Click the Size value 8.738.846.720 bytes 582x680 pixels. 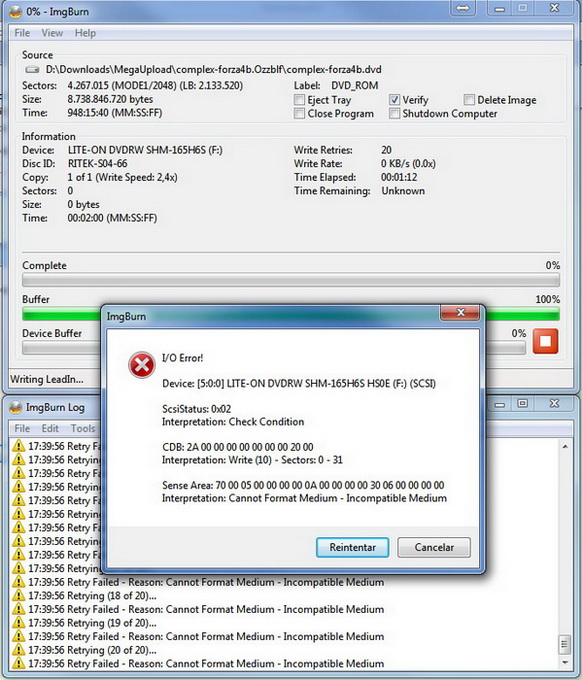tap(110, 99)
